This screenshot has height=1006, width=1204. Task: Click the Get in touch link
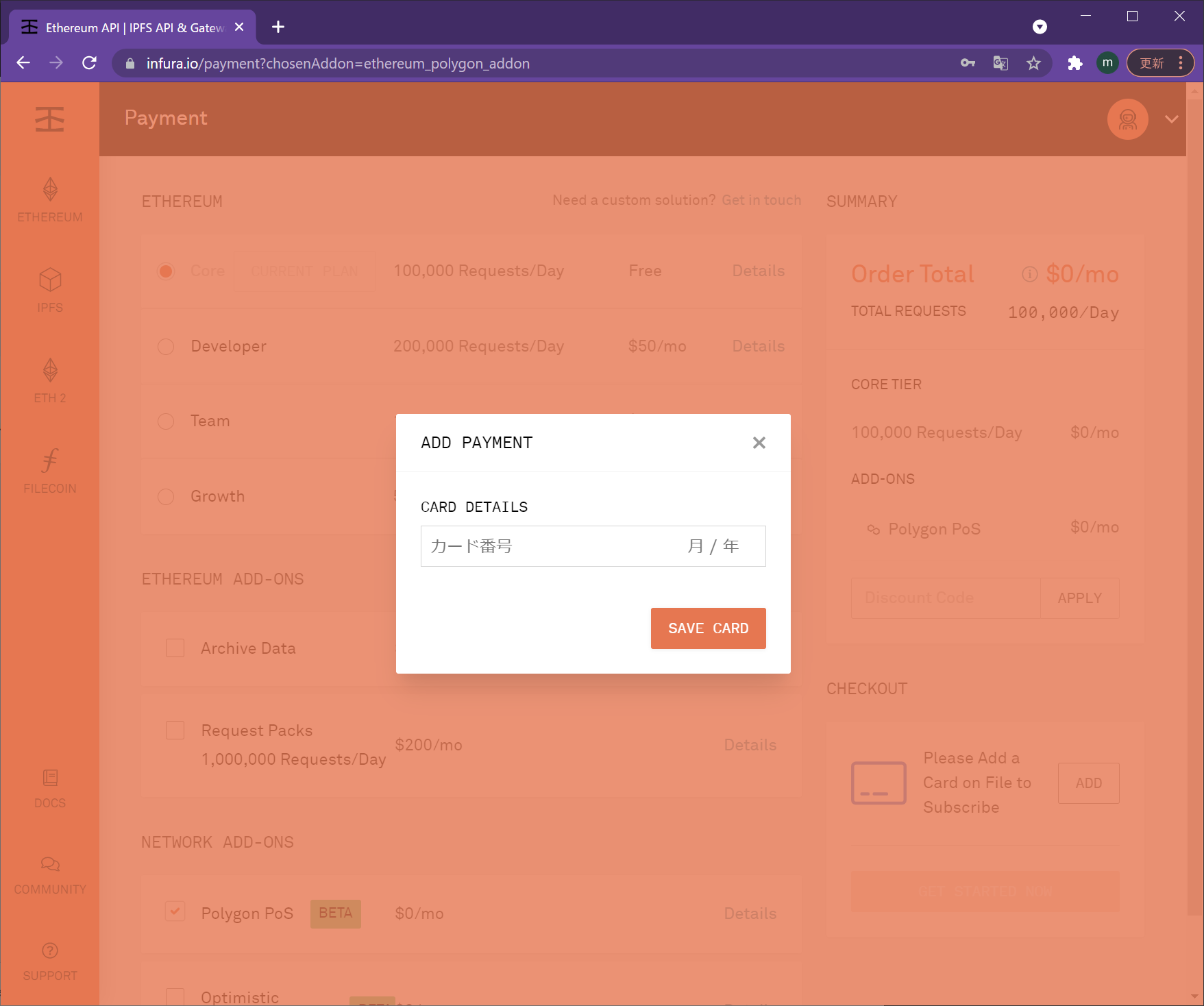[761, 200]
